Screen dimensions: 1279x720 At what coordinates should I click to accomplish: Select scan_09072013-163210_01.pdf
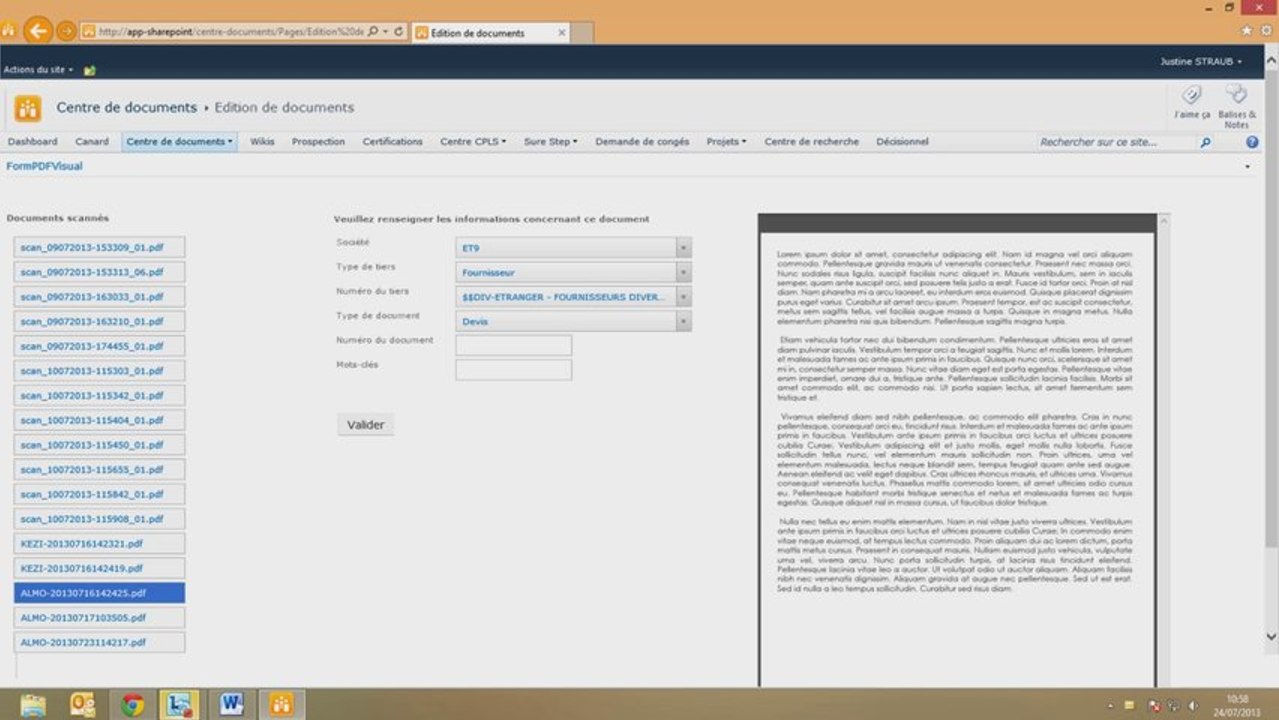pyautogui.click(x=99, y=322)
